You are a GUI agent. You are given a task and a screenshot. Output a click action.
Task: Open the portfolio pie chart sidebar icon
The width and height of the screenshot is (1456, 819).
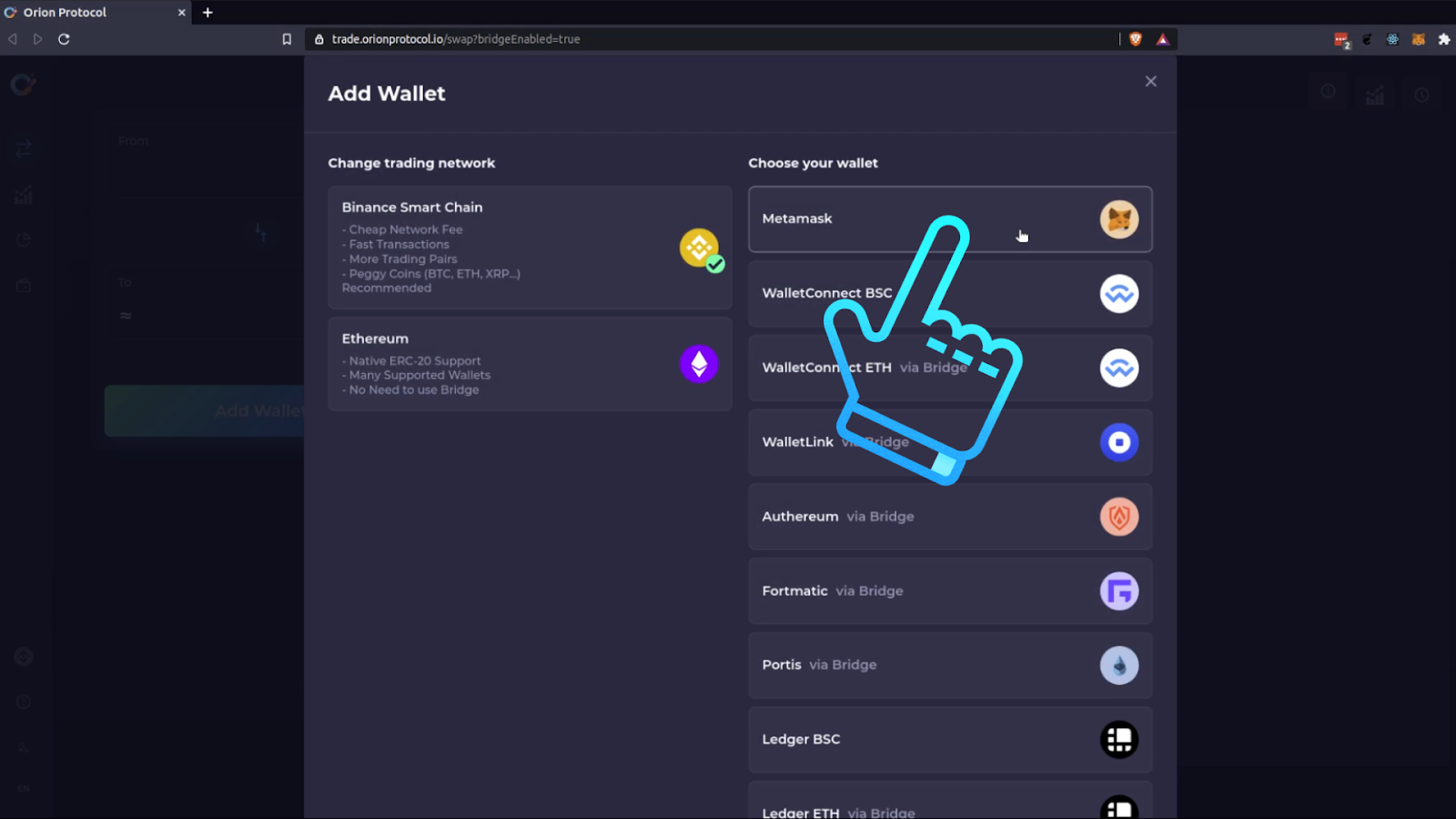[24, 240]
